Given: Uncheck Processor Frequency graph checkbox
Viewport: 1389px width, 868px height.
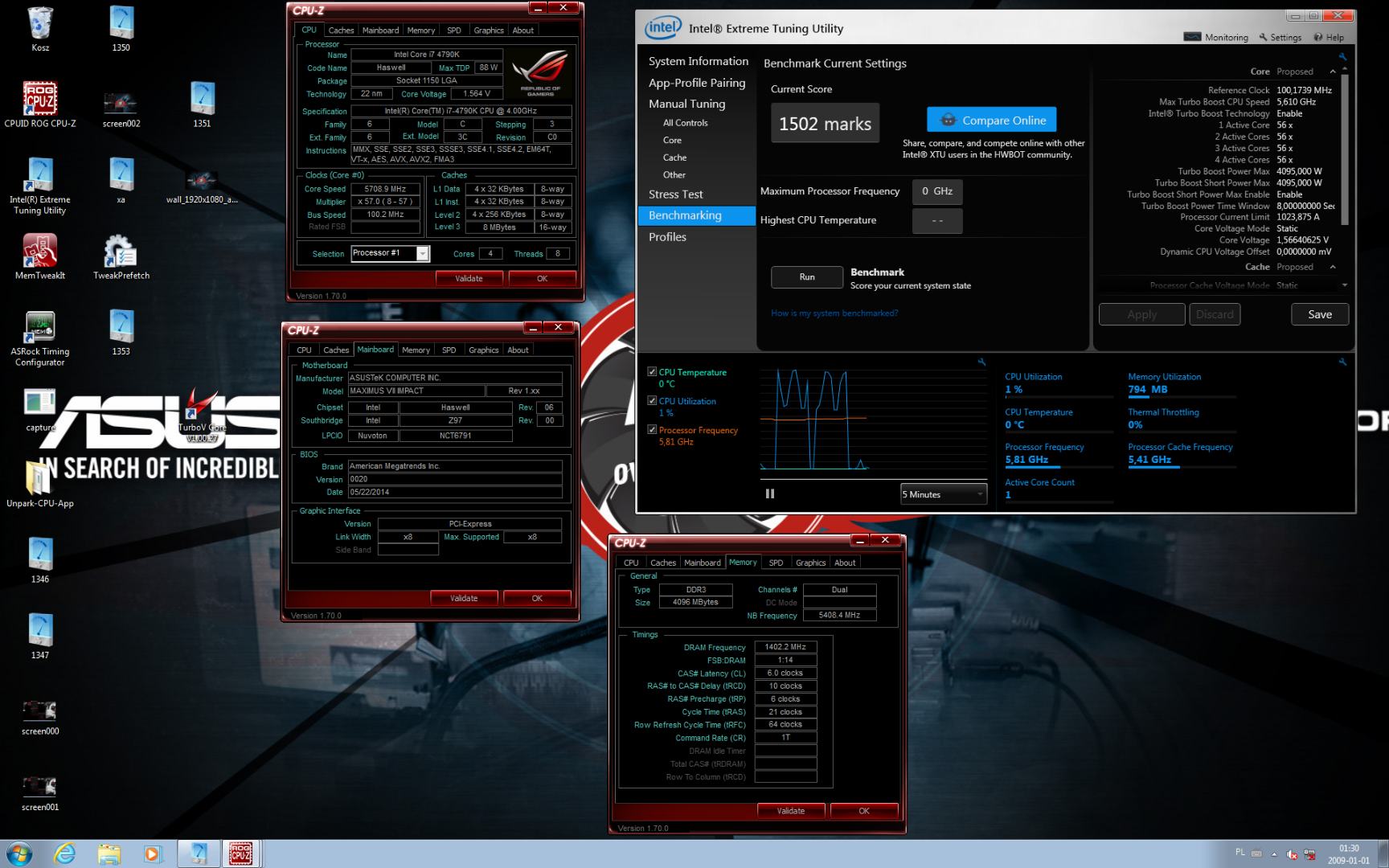Looking at the screenshot, I should click(x=652, y=429).
